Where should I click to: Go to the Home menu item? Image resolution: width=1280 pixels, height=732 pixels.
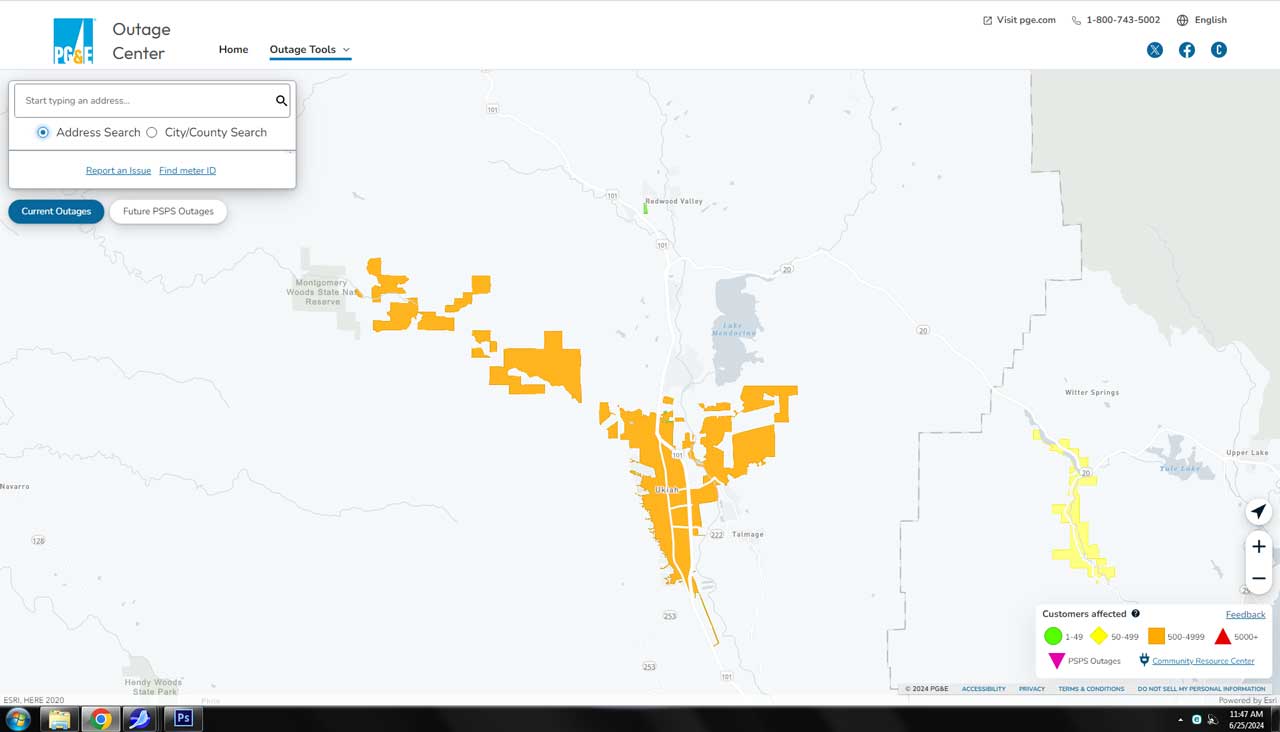(233, 50)
